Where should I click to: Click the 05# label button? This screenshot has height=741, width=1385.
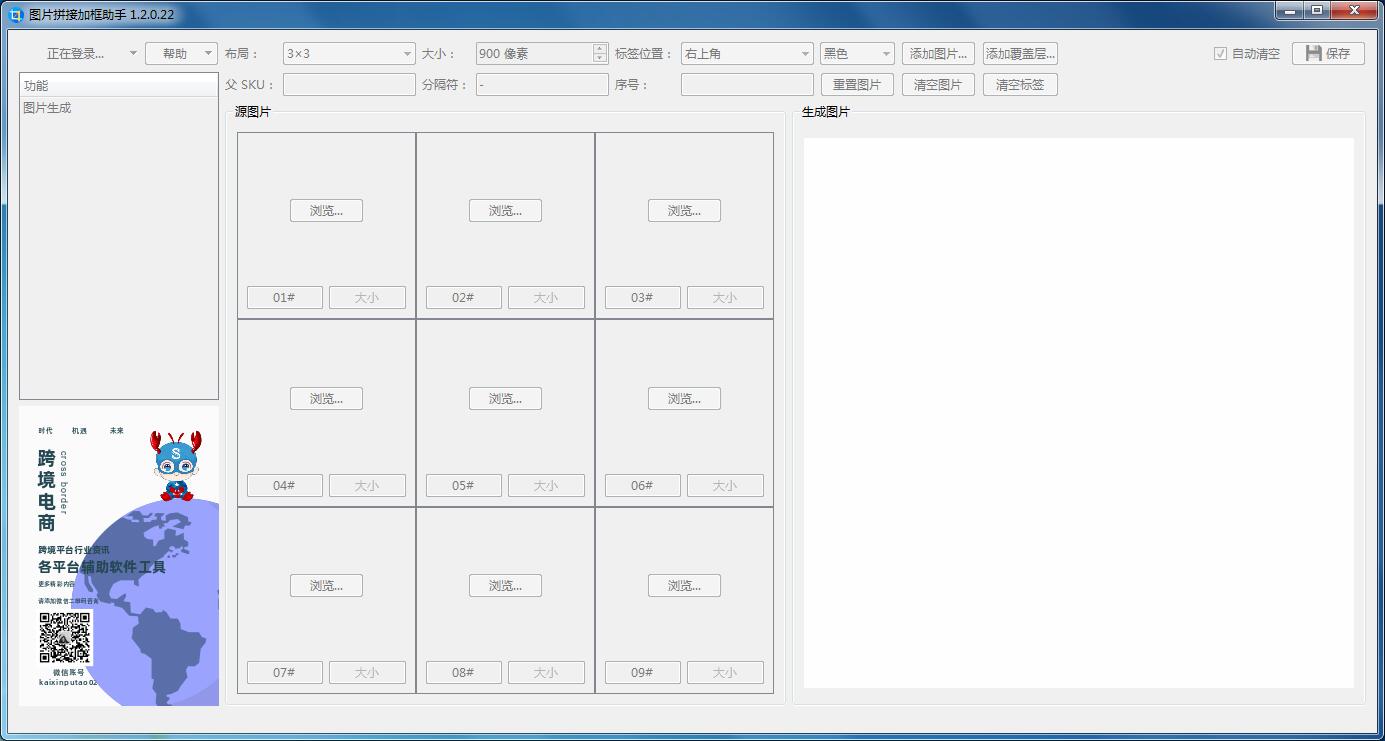click(x=463, y=486)
